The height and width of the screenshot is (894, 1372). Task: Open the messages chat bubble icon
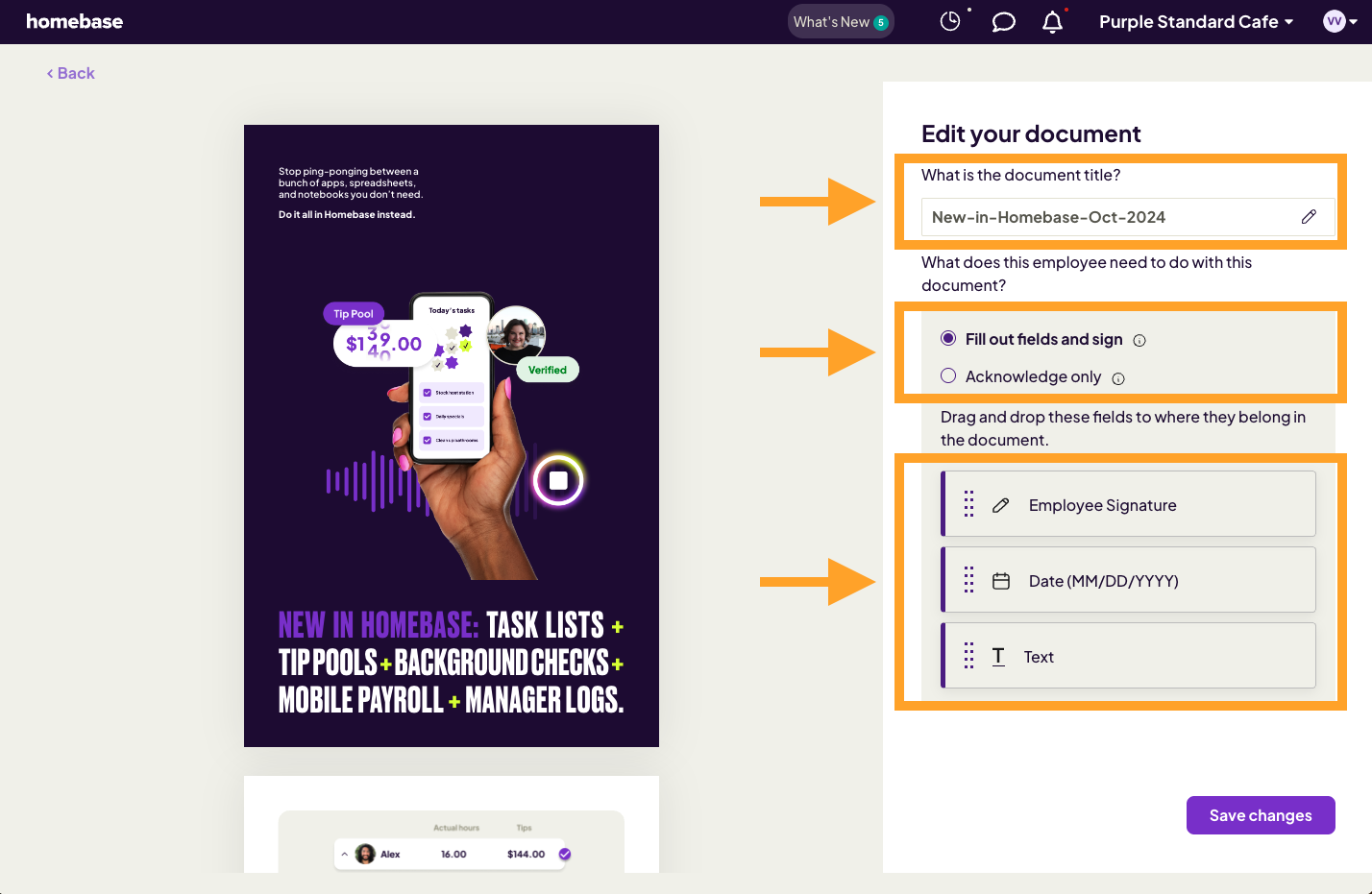click(x=1003, y=21)
